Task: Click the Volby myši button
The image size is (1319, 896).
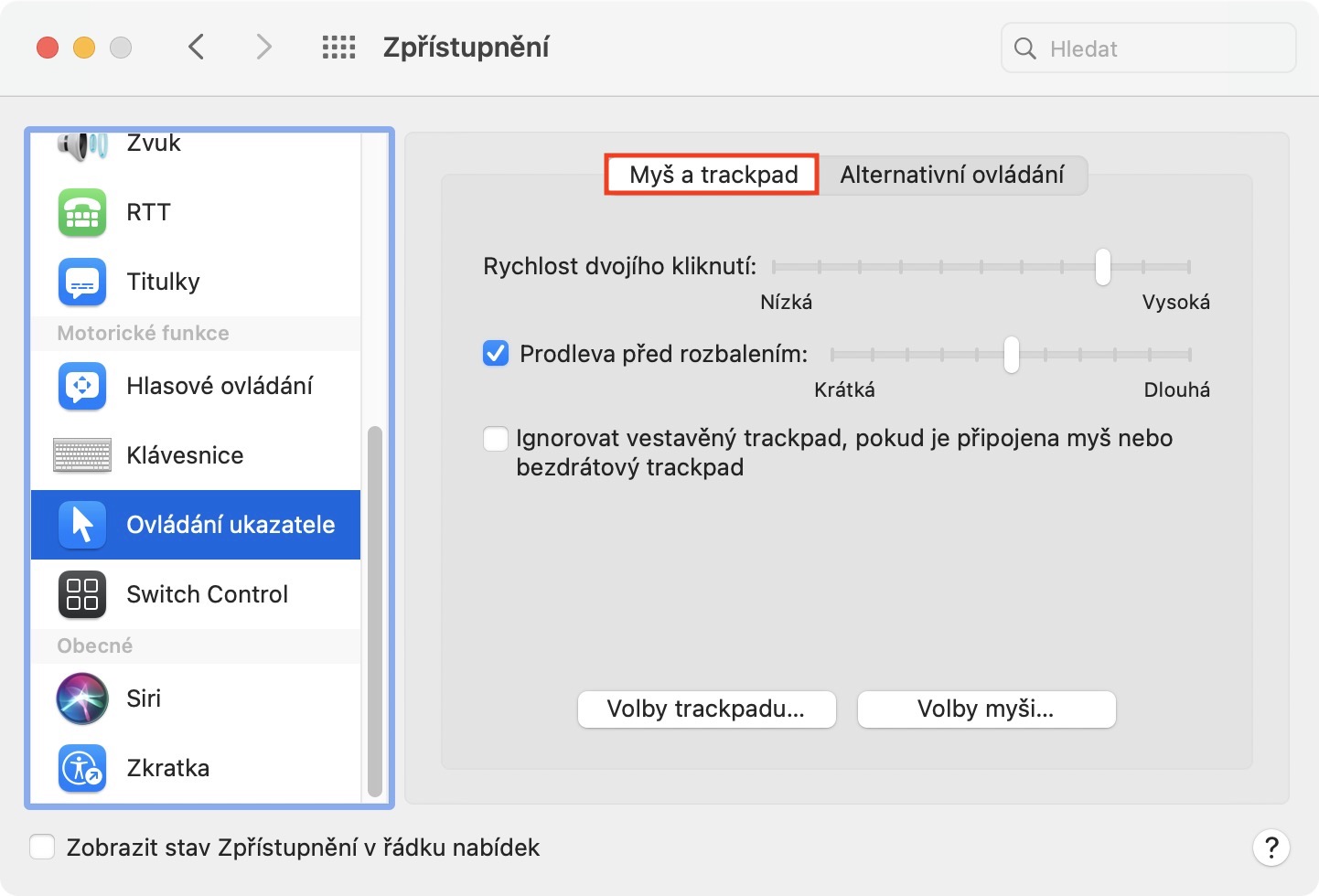Action: (986, 709)
